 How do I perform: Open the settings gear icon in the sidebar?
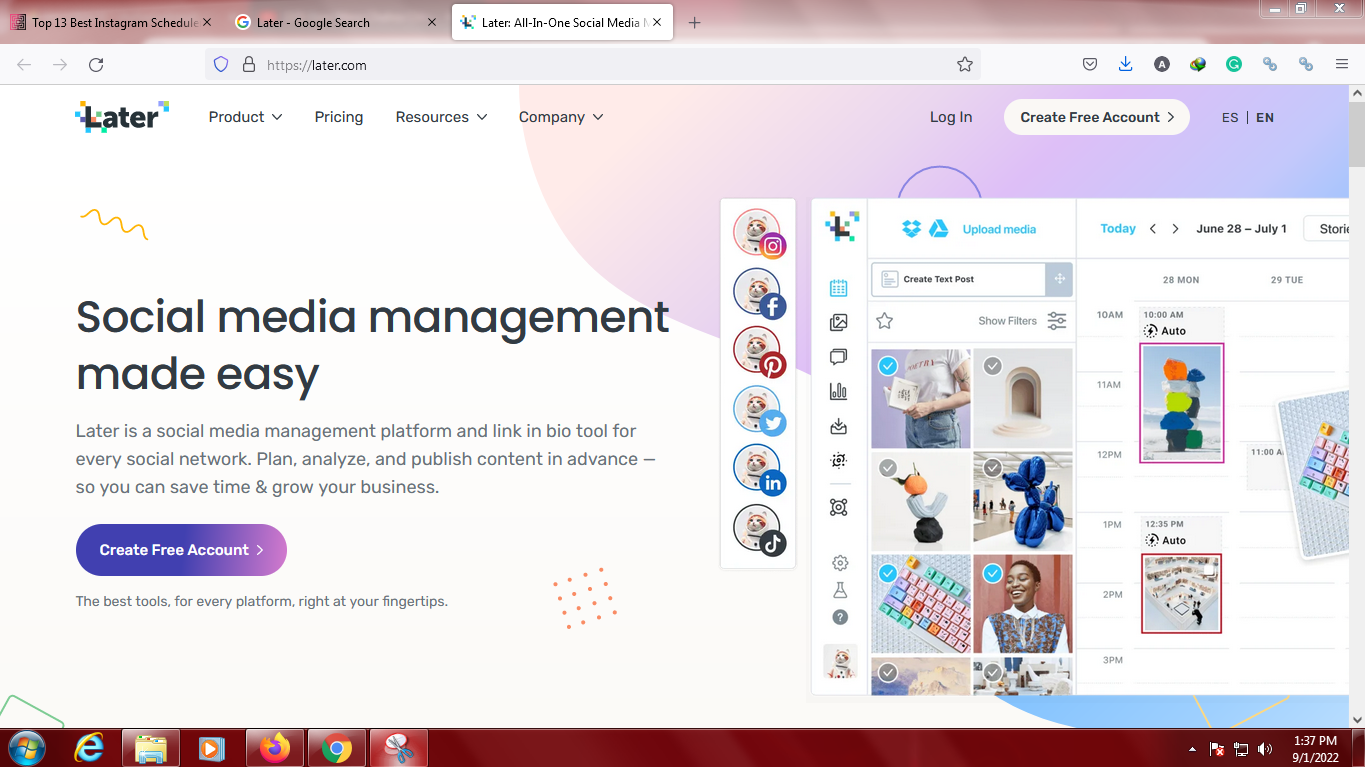click(840, 563)
